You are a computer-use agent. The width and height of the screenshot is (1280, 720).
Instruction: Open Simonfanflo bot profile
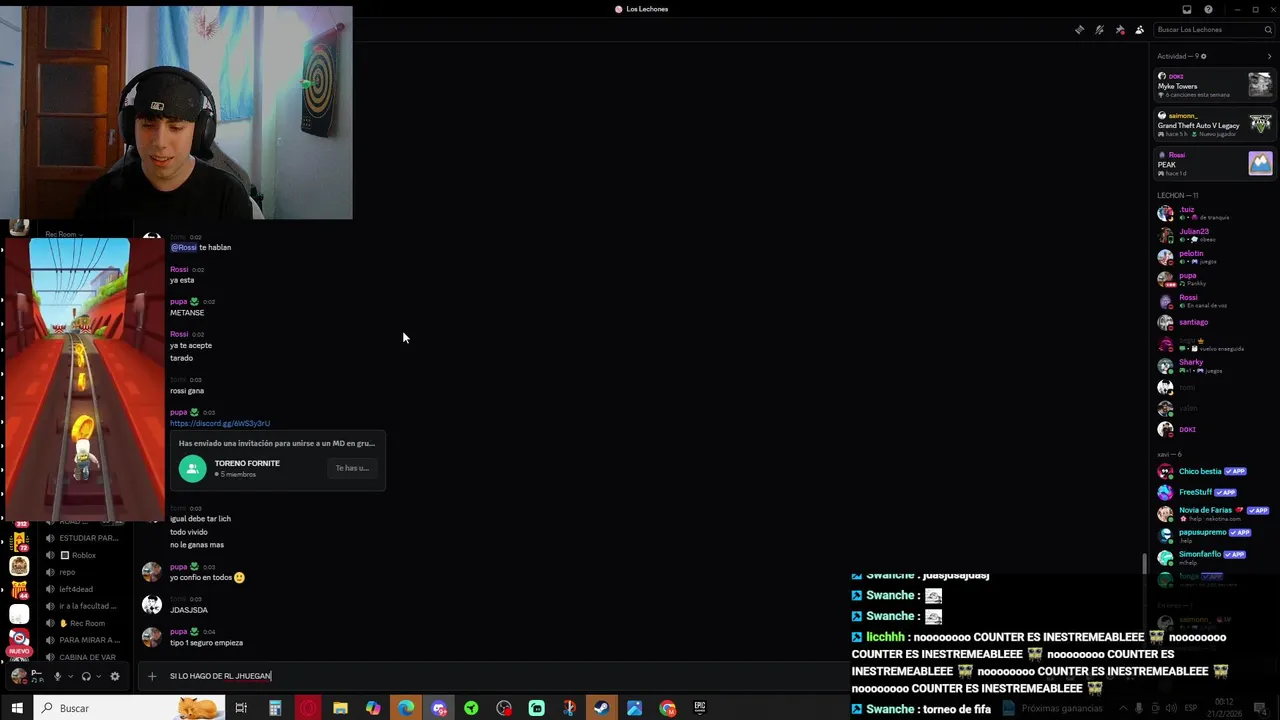tap(1214, 558)
